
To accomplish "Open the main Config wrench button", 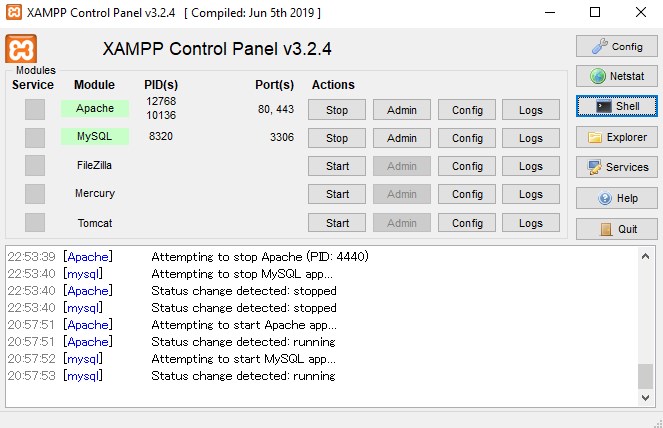I will (x=615, y=46).
